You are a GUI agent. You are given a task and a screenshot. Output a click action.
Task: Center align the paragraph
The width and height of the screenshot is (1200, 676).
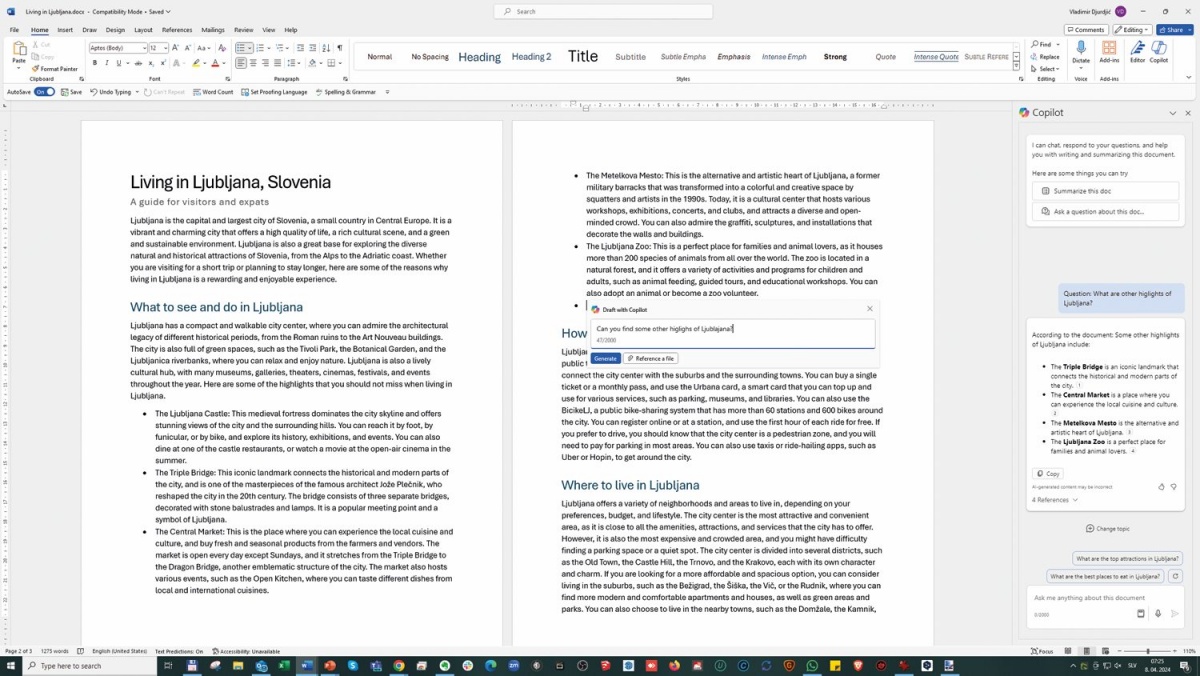click(253, 63)
